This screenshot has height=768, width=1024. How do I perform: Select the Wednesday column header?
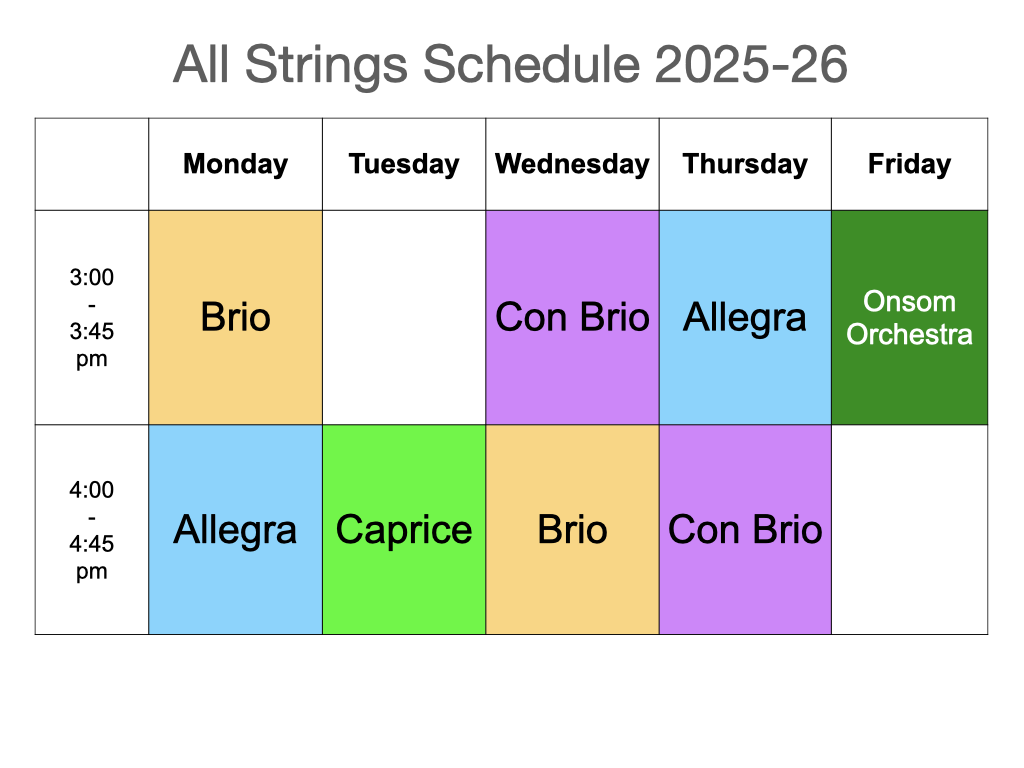coord(572,164)
